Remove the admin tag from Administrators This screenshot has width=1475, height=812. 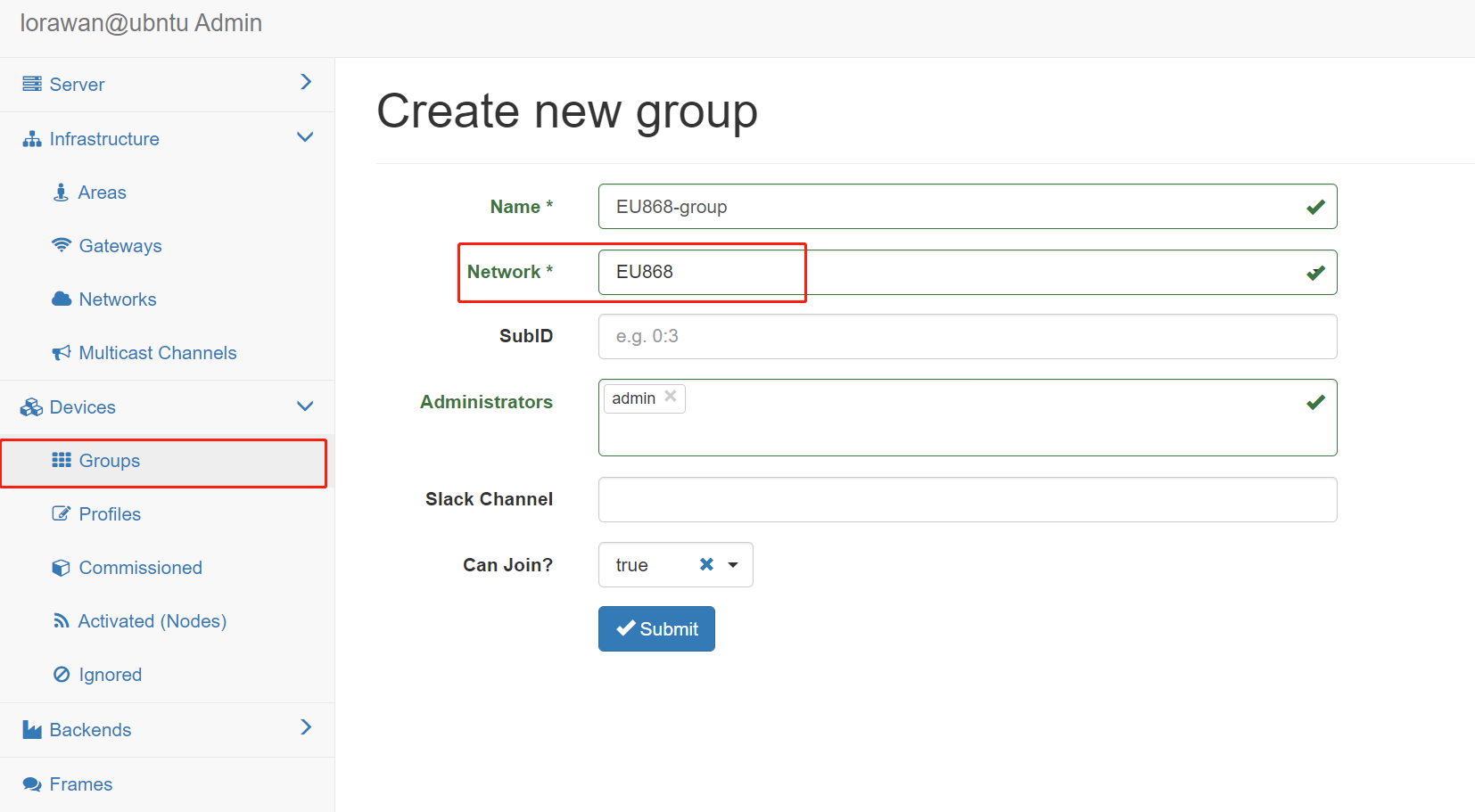(x=671, y=396)
